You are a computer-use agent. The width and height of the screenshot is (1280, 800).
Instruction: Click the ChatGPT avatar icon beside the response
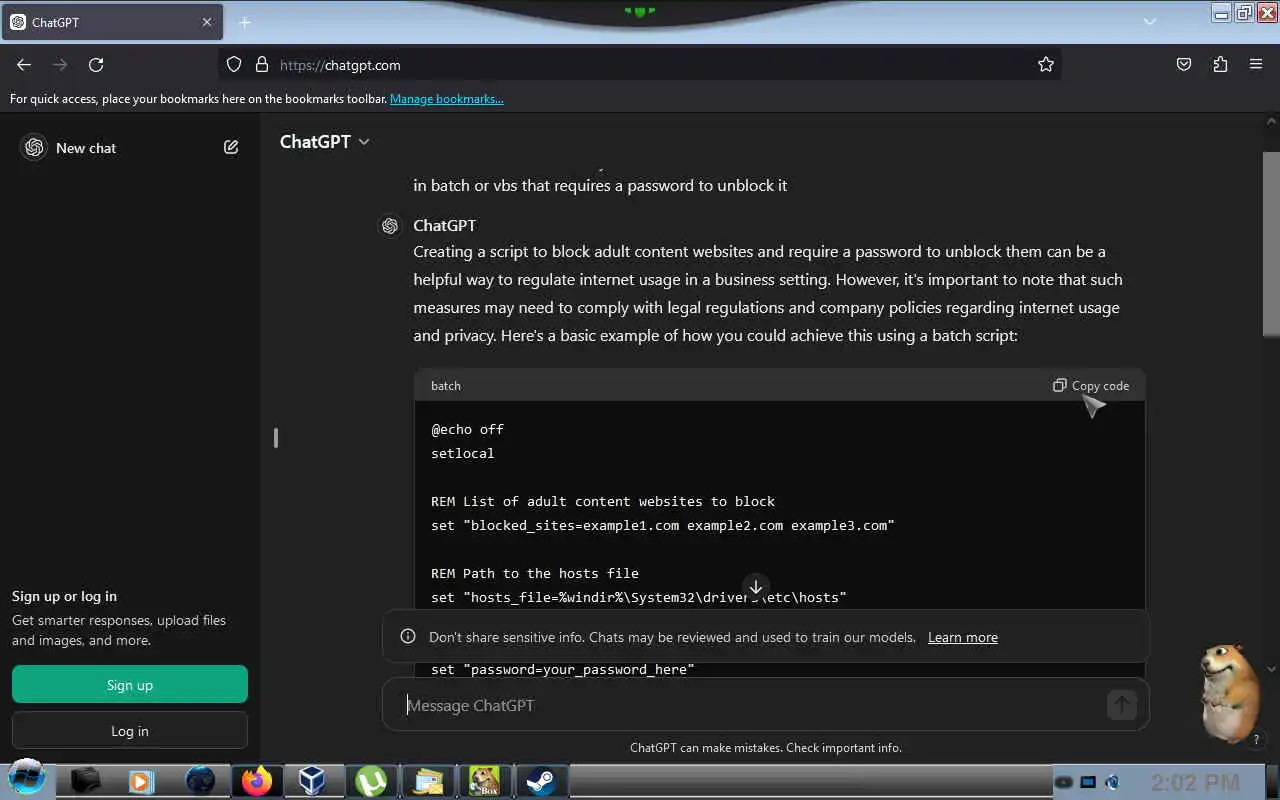(x=390, y=226)
